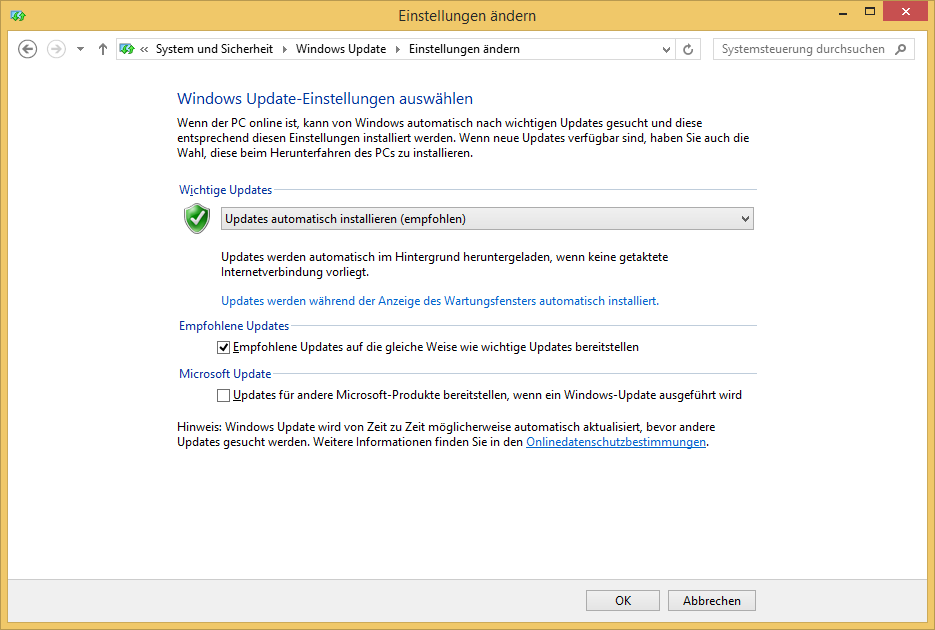
Task: Click the Abbrechen button
Action: tap(712, 601)
